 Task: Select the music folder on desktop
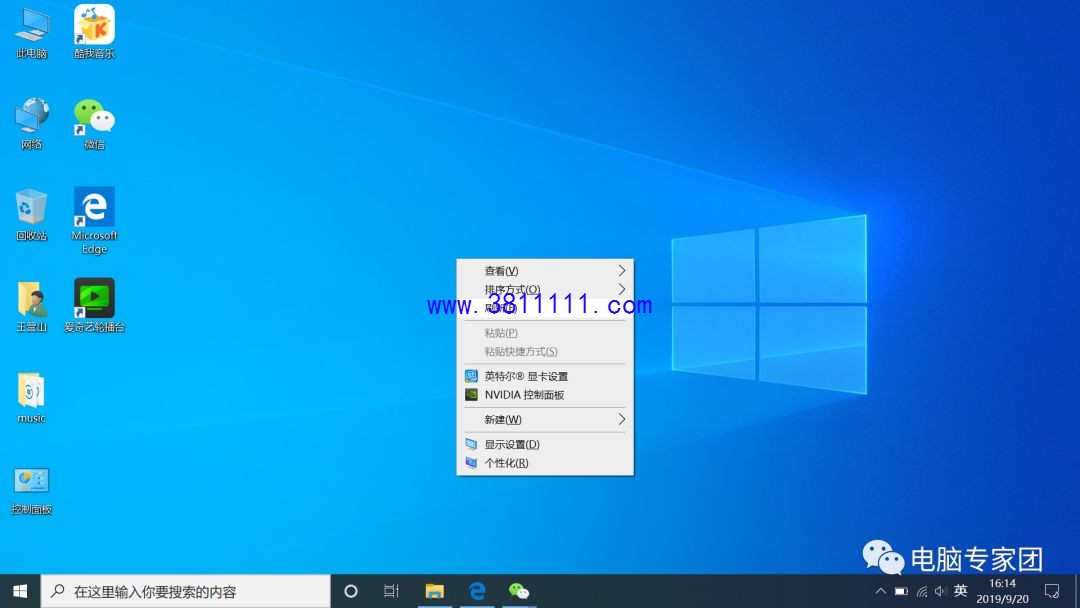click(x=31, y=398)
